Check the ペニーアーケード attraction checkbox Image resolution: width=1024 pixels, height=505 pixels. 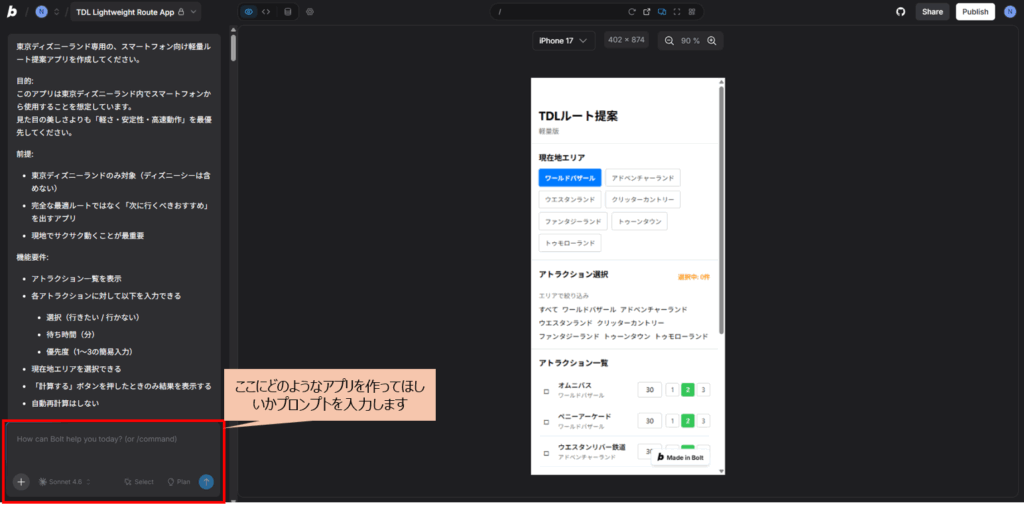546,421
